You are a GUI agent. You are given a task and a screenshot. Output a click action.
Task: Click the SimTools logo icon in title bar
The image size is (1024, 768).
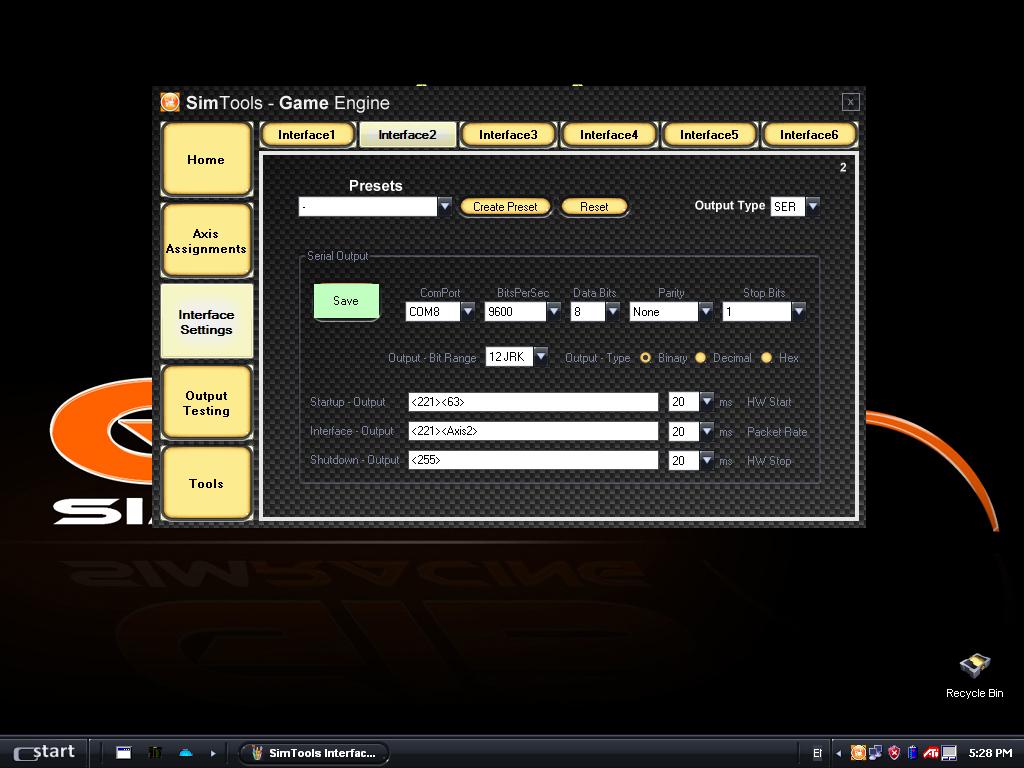tap(170, 103)
